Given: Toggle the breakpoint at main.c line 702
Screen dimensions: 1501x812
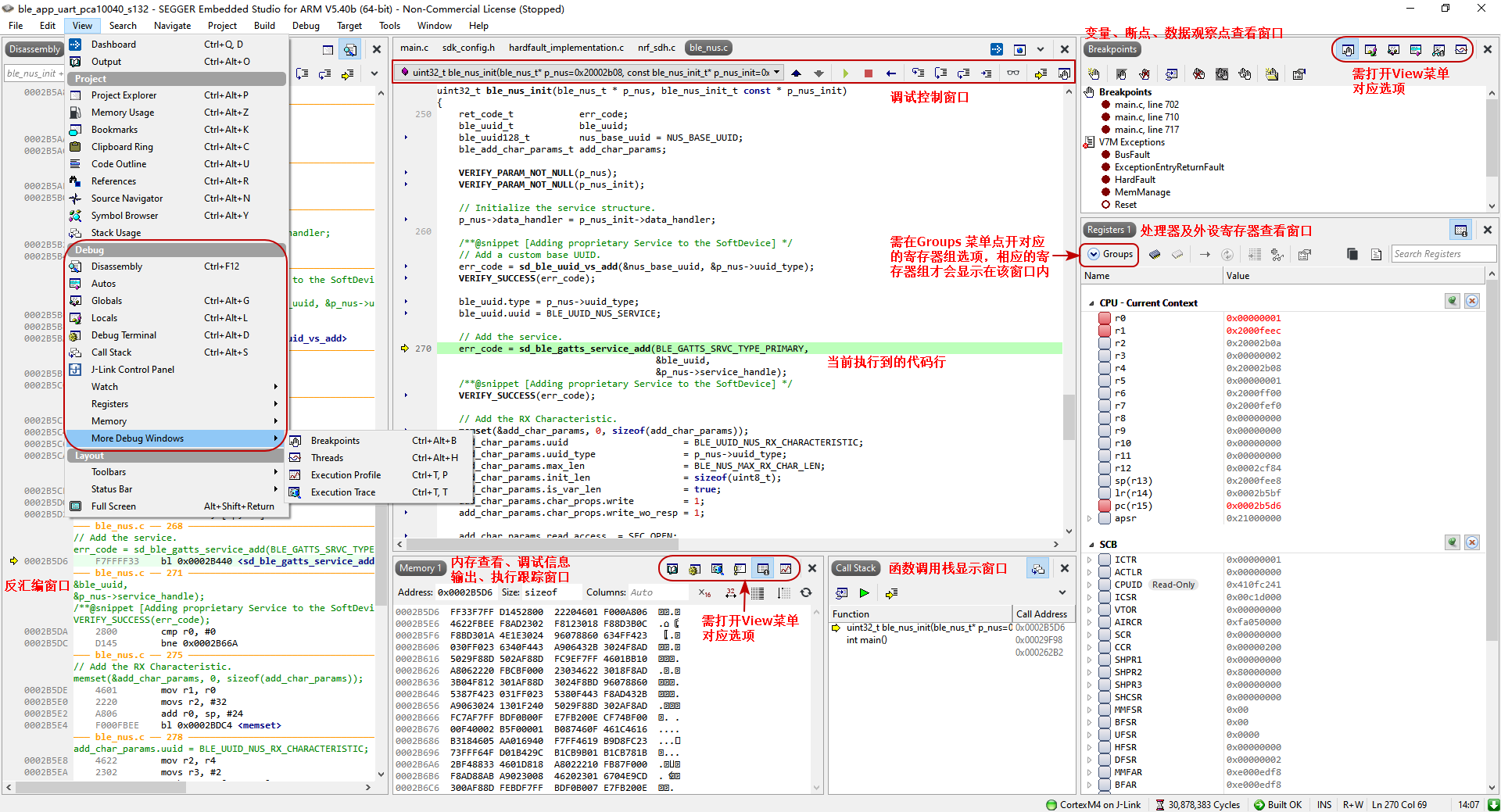Looking at the screenshot, I should click(x=1105, y=104).
